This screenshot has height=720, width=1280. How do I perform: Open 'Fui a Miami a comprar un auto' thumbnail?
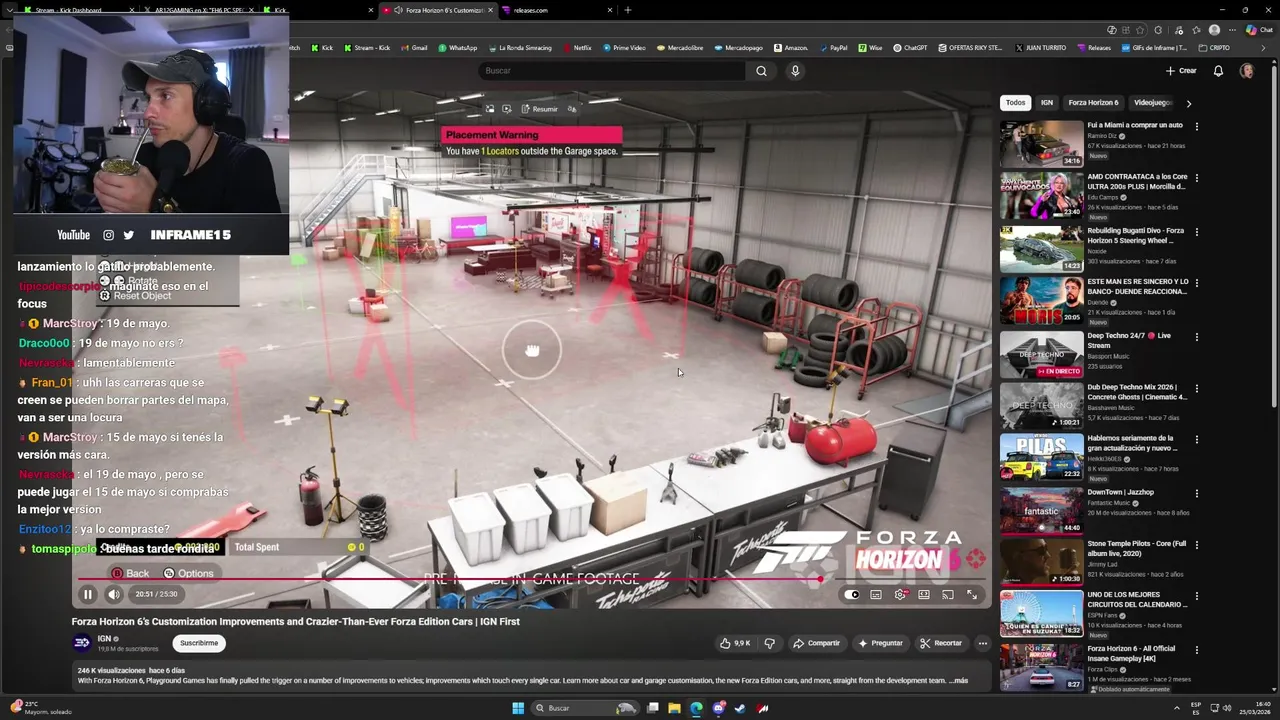(1041, 144)
